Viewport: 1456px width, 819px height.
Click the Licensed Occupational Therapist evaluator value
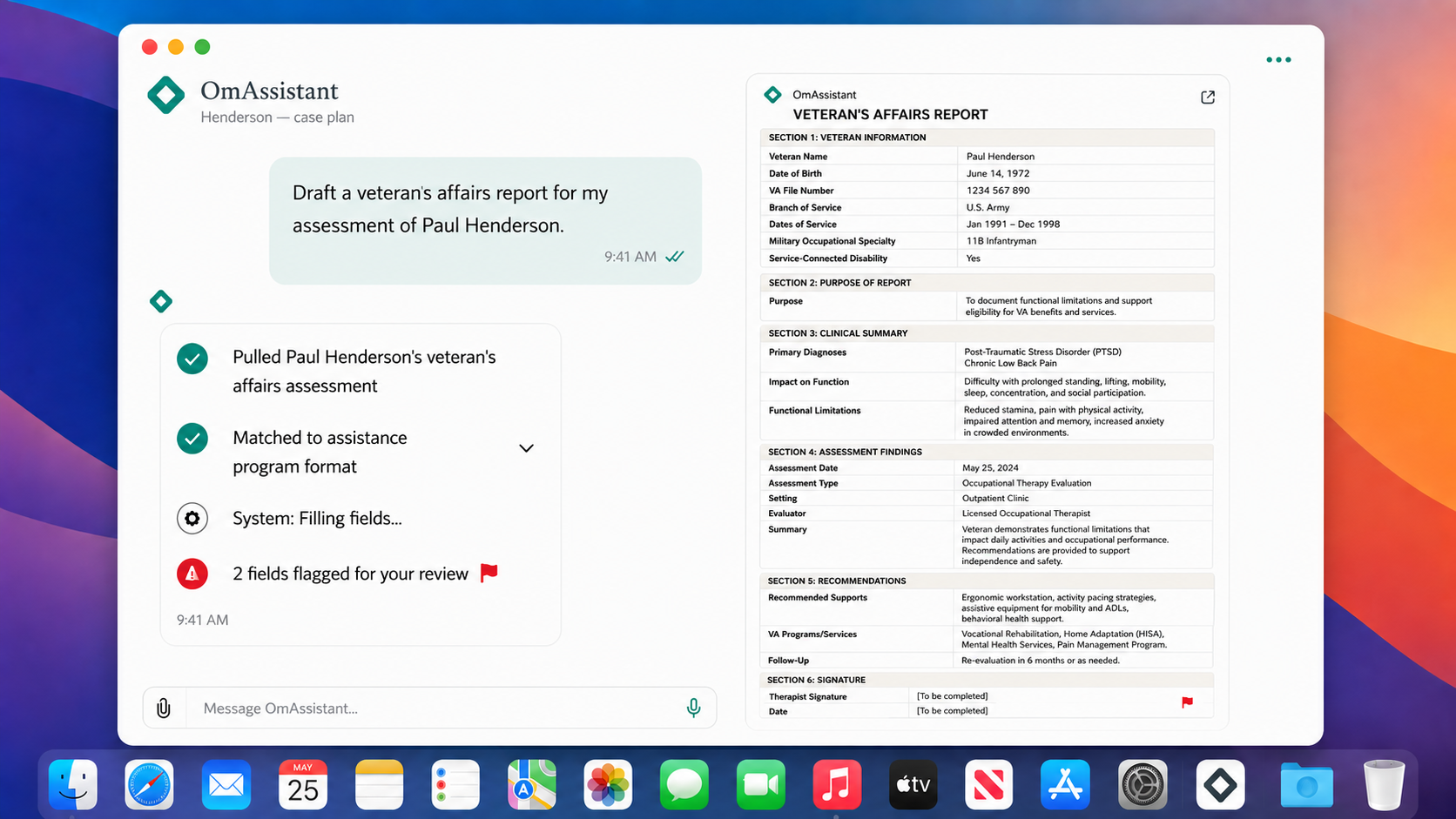1026,514
